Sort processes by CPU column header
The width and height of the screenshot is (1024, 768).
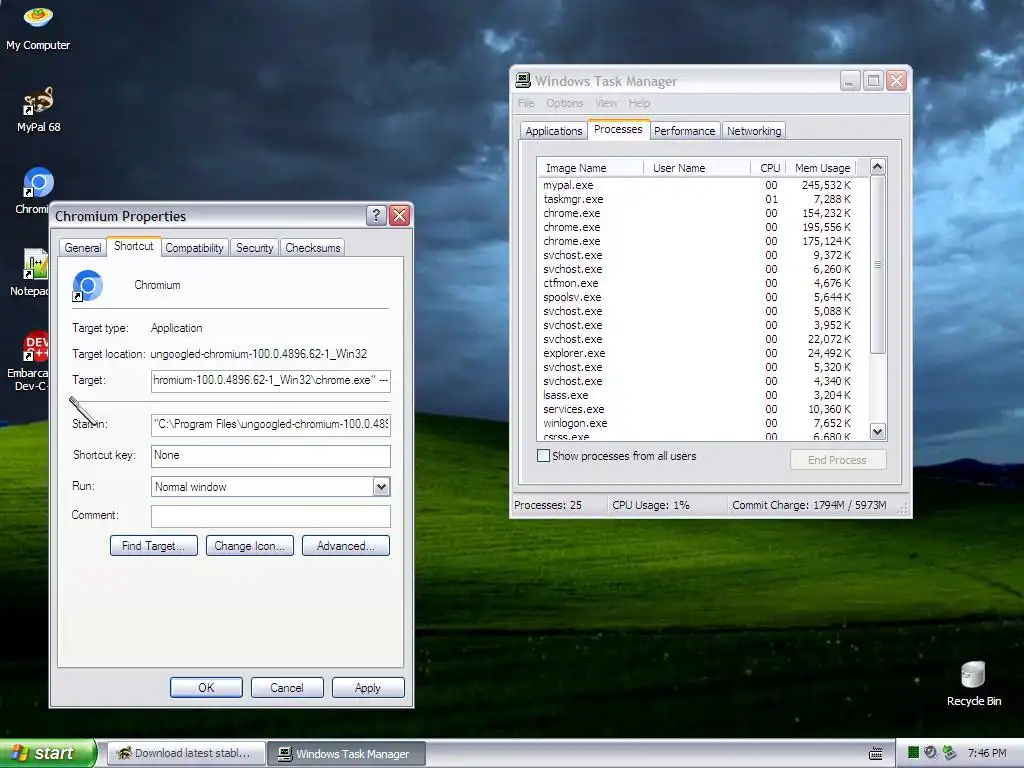(x=768, y=168)
